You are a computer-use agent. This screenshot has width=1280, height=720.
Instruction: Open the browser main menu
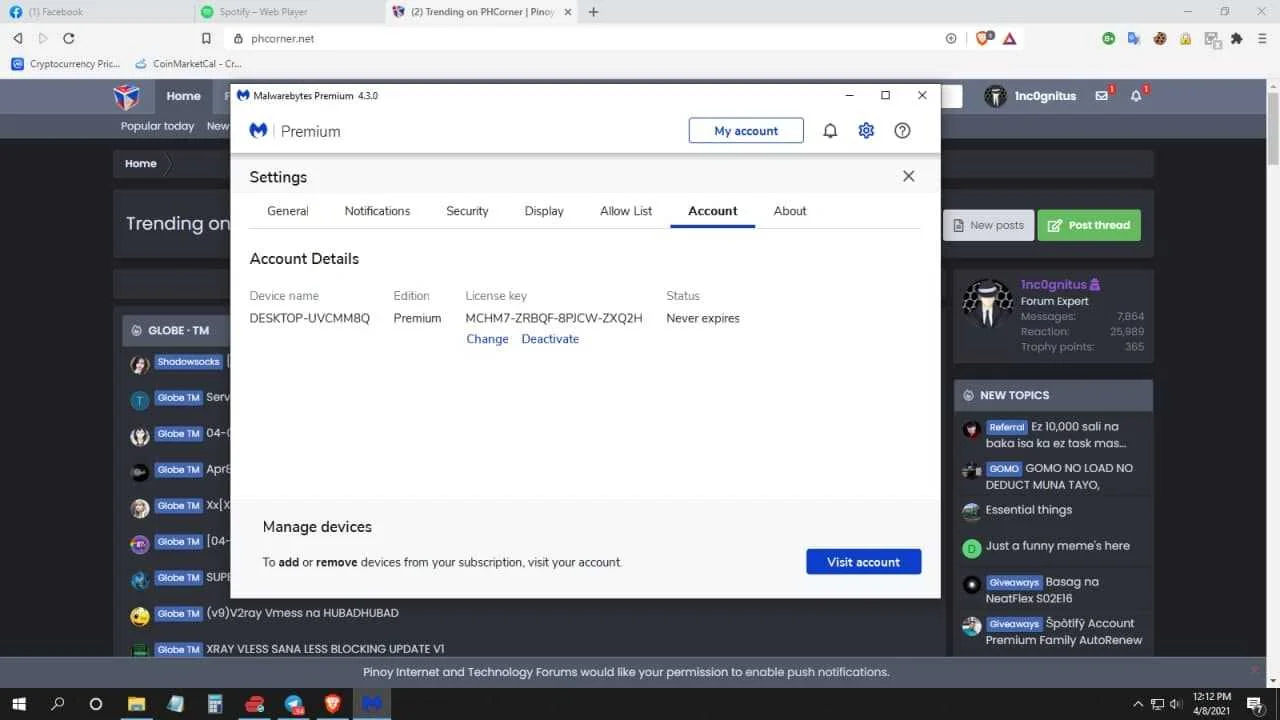coord(1262,38)
